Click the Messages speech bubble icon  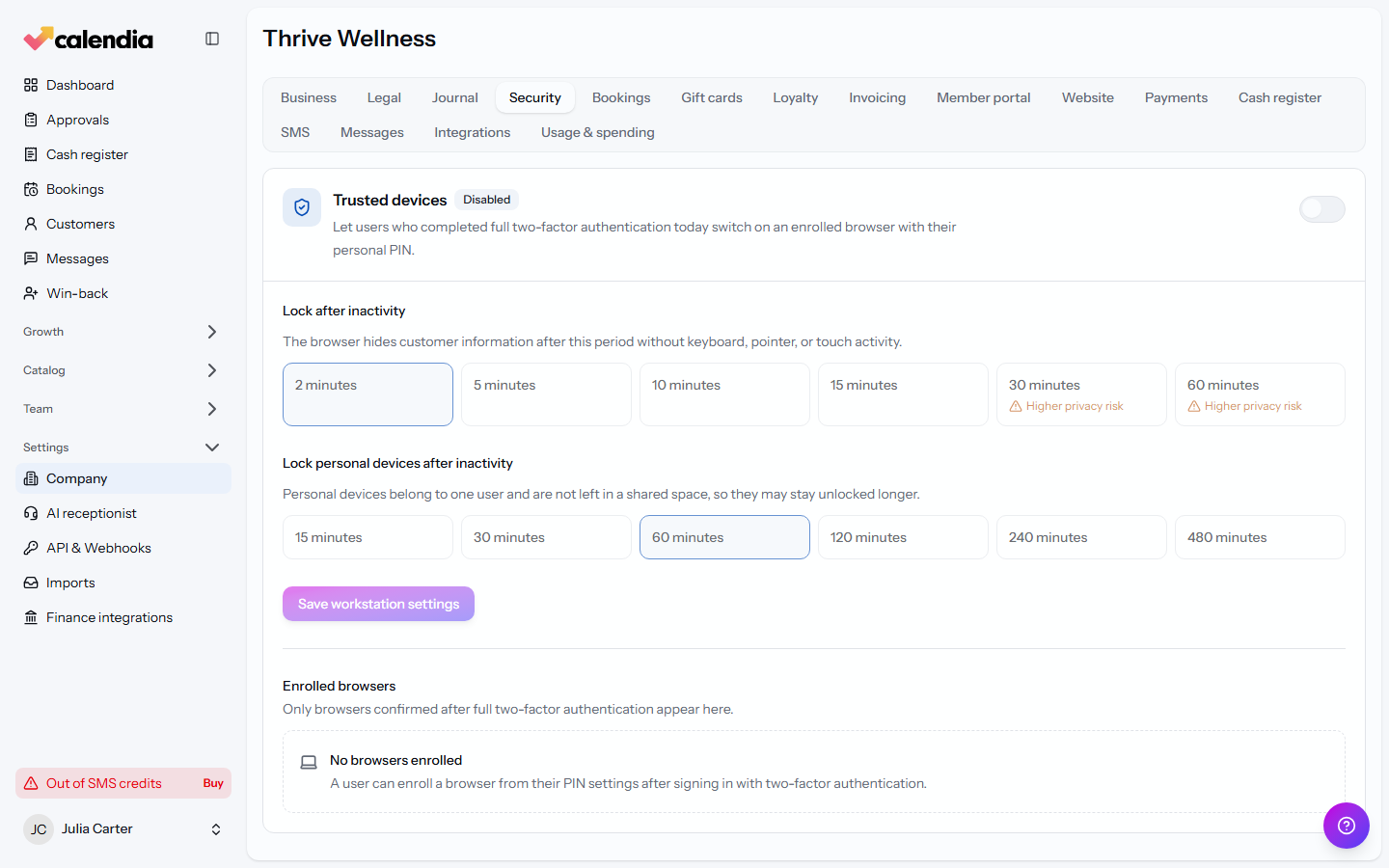click(x=31, y=258)
